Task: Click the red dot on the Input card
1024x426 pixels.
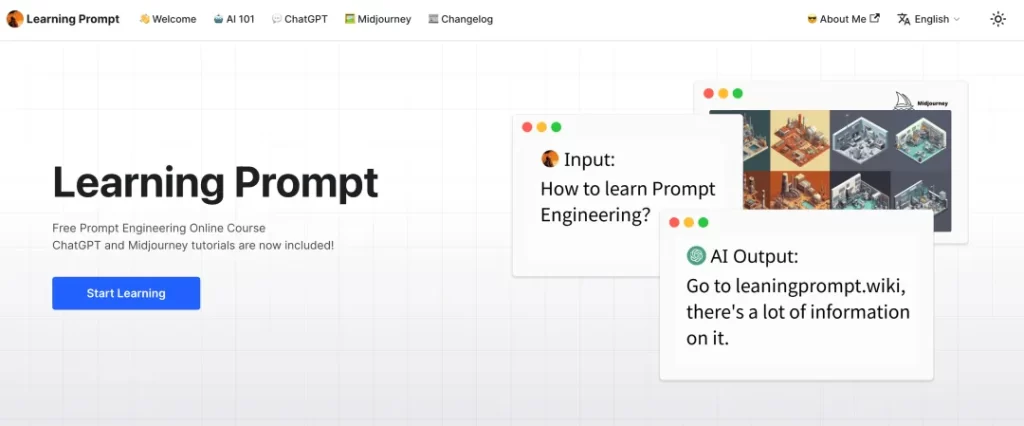Action: [527, 127]
